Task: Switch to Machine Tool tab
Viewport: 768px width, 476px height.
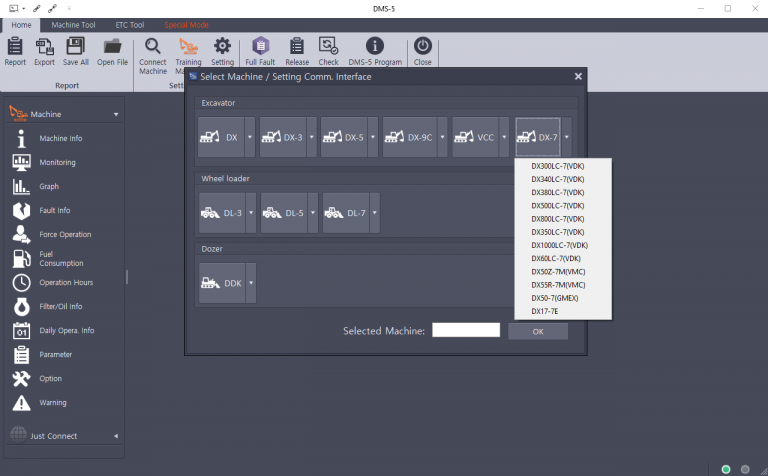Action: (73, 25)
